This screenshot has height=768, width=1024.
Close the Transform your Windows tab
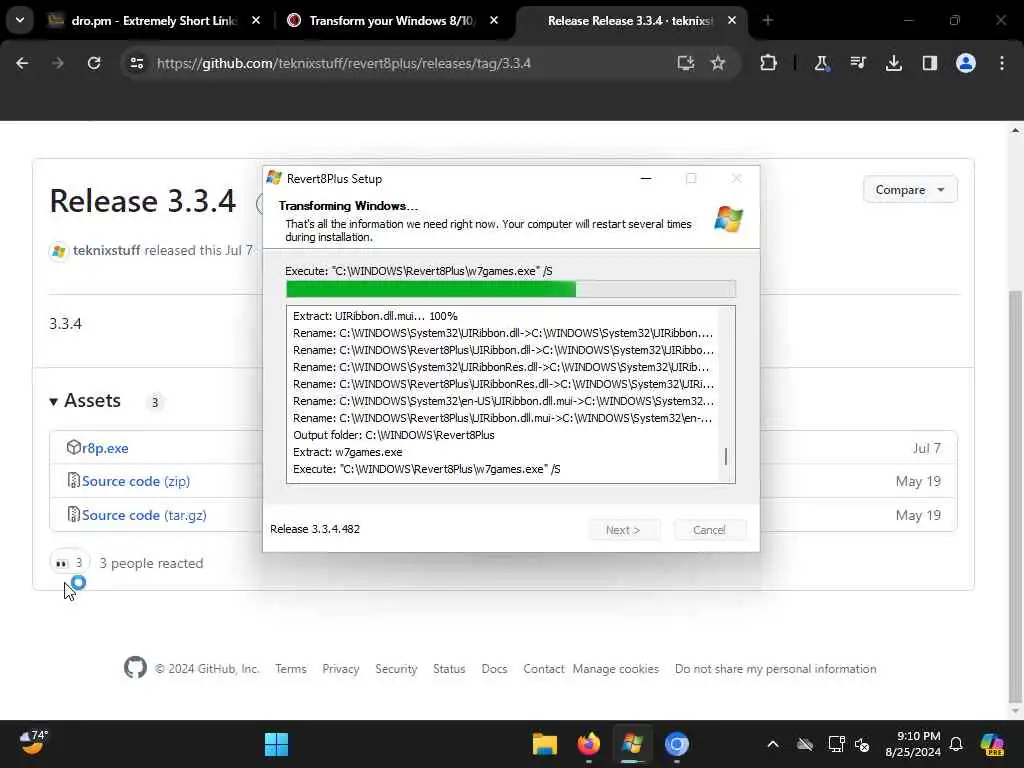[494, 21]
